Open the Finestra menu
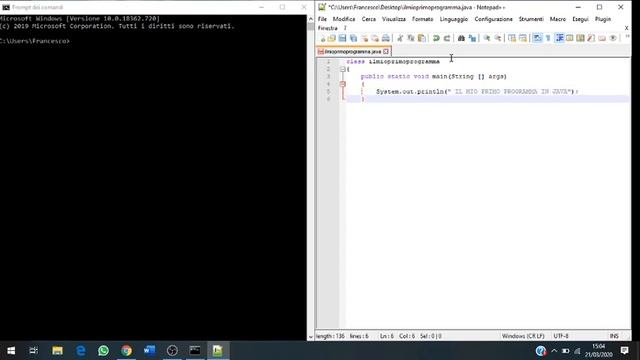This screenshot has height=360, width=640. [327, 28]
